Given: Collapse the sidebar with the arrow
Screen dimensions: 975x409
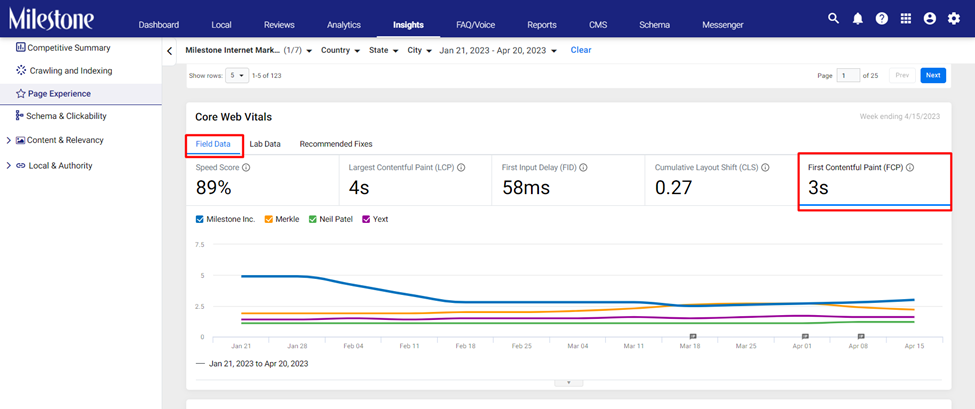Looking at the screenshot, I should click(169, 51).
